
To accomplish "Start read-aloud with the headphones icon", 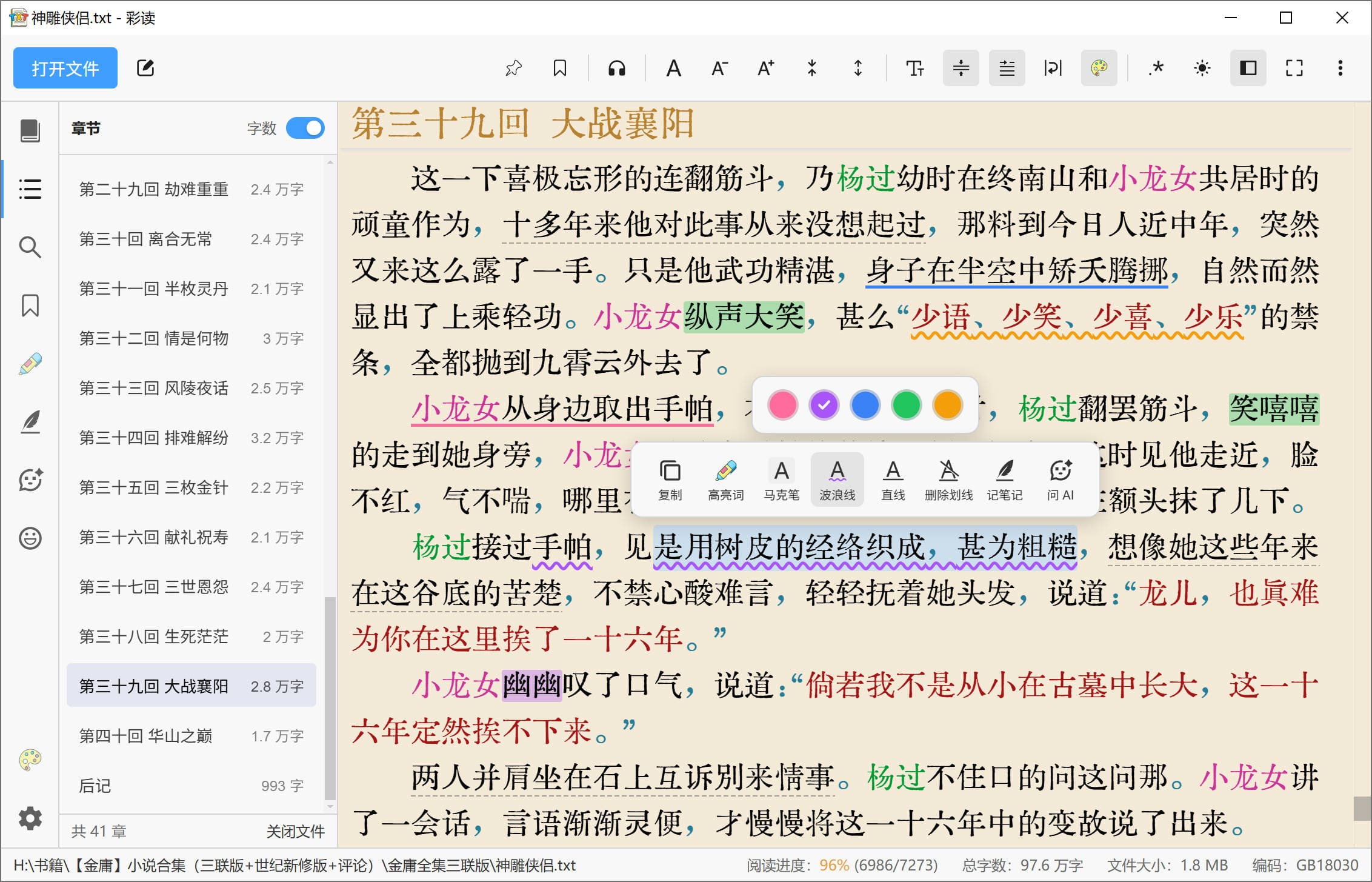I will pos(617,68).
